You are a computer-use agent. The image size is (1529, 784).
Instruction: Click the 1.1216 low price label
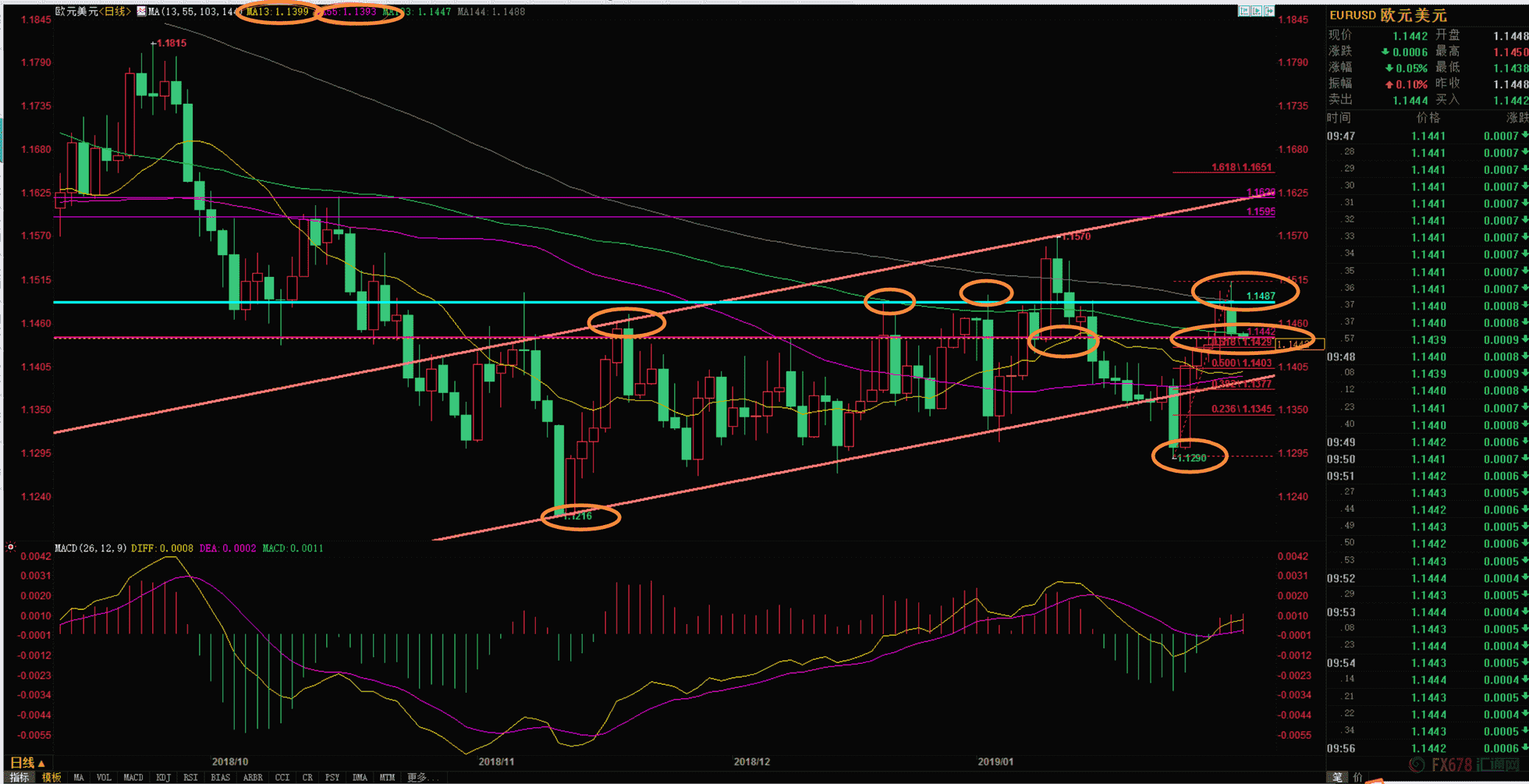coord(579,516)
